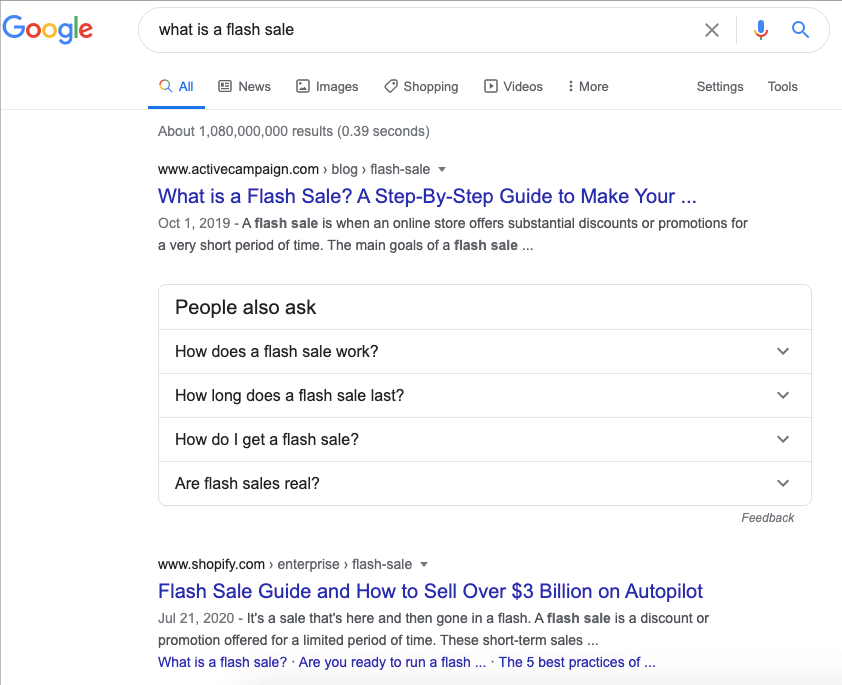Go to the Videos tab
842x685 pixels.
coord(513,87)
